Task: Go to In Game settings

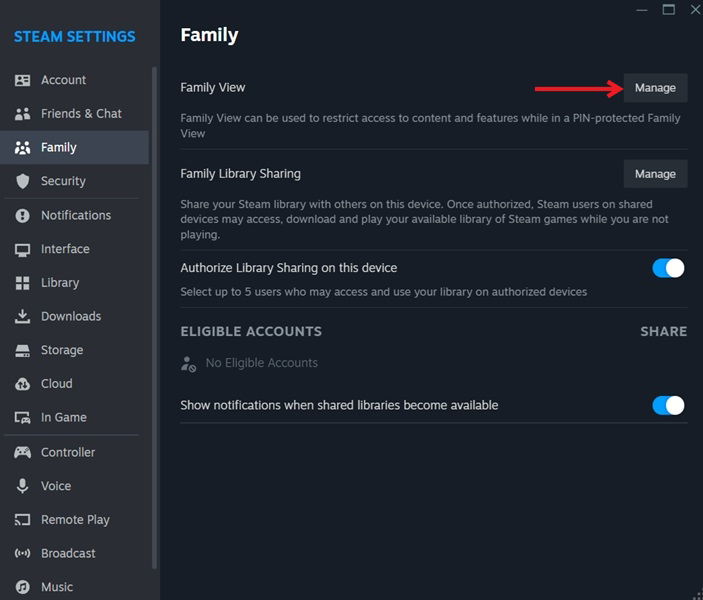Action: pyautogui.click(x=63, y=417)
